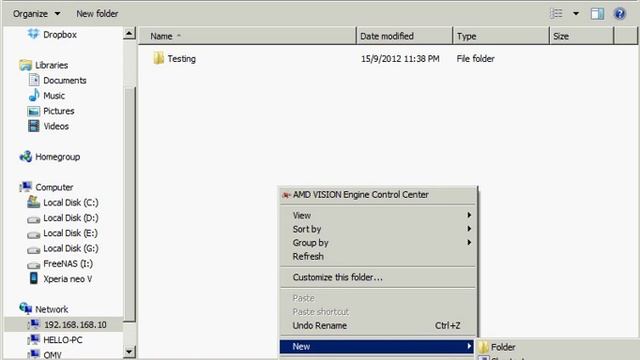The image size is (640, 360).
Task: Open the Documents library icon
Action: click(x=34, y=80)
